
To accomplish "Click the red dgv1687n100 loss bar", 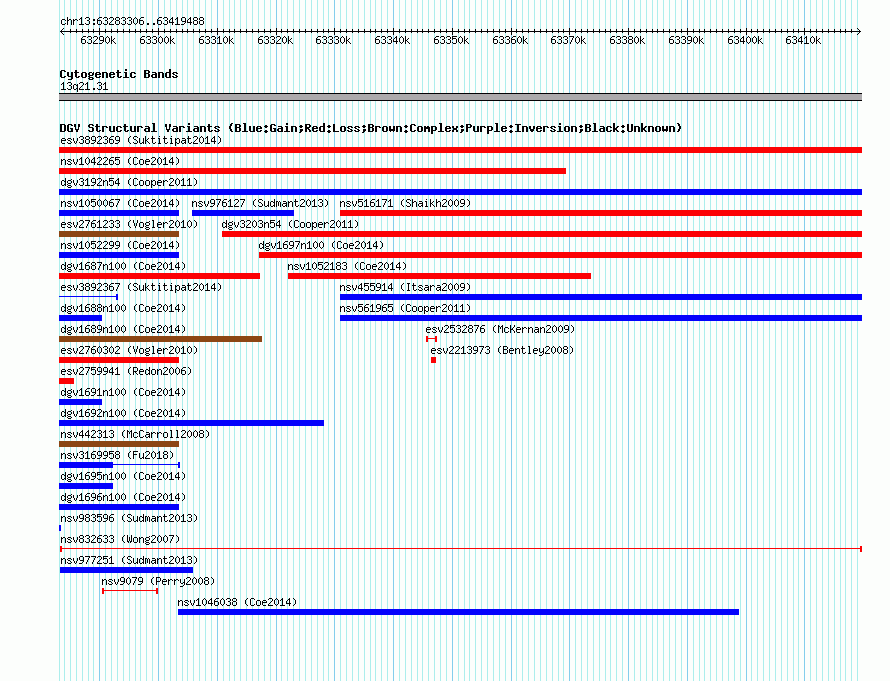I will coord(159,276).
